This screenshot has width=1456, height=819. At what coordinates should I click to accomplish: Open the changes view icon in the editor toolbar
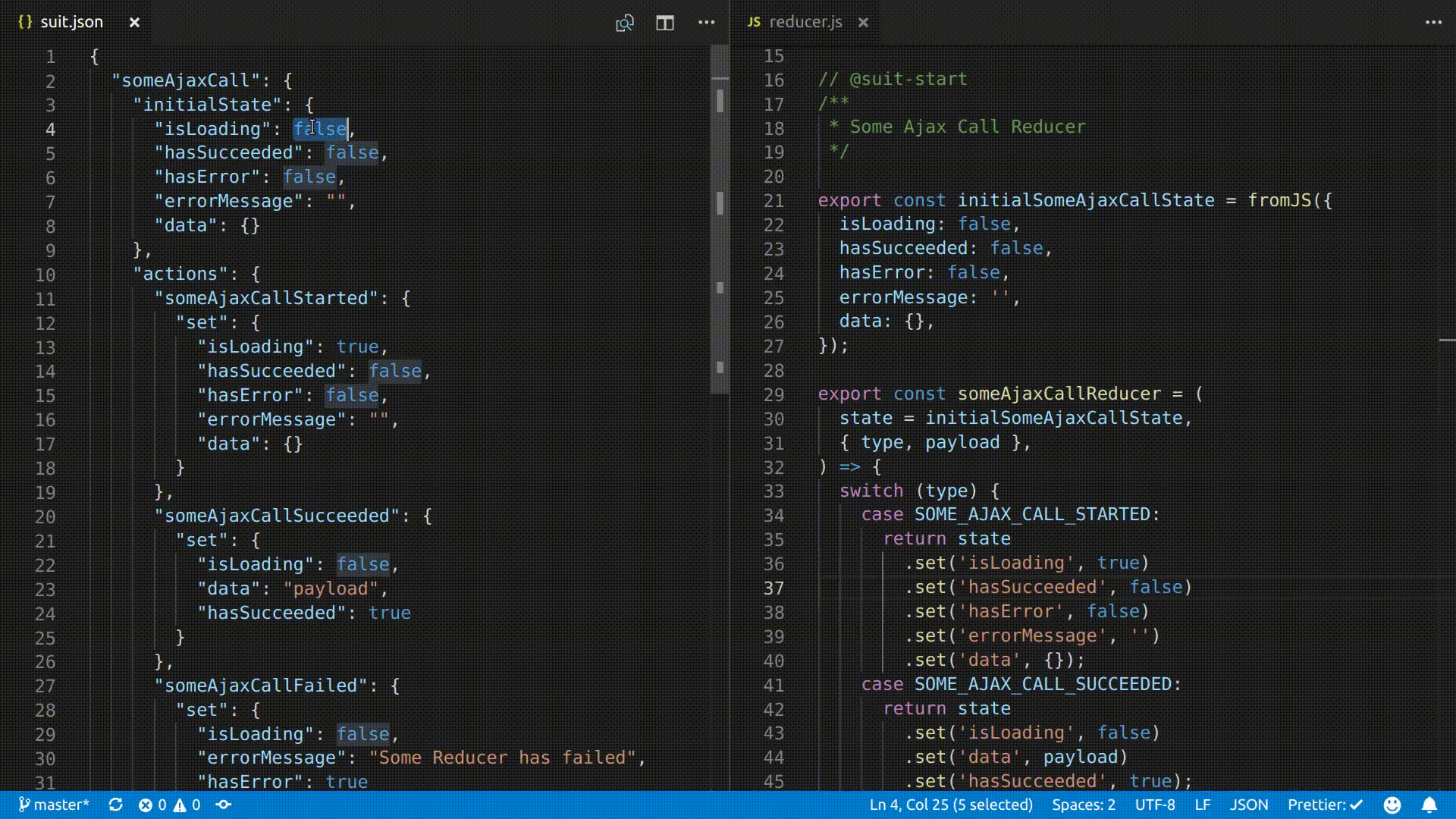click(624, 23)
